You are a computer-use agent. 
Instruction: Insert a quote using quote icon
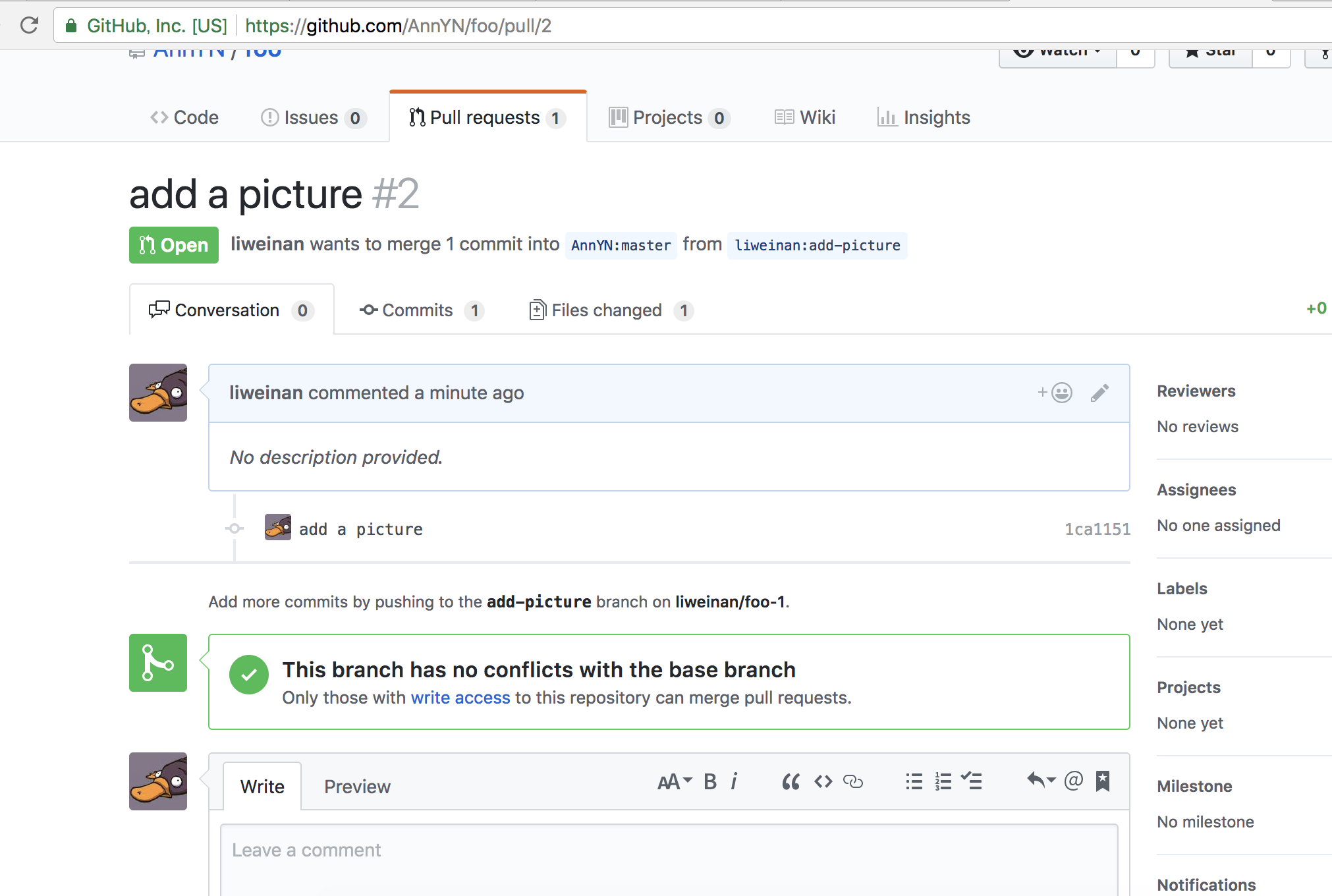(x=791, y=782)
